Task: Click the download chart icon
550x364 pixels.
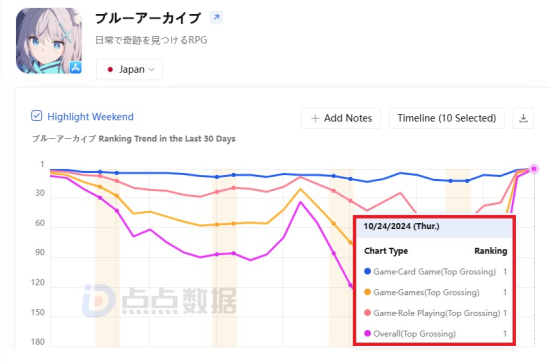Action: pyautogui.click(x=523, y=118)
